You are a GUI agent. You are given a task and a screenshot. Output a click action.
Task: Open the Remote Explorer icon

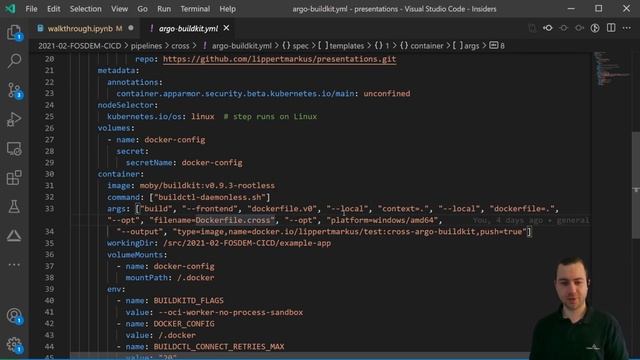(x=14, y=149)
